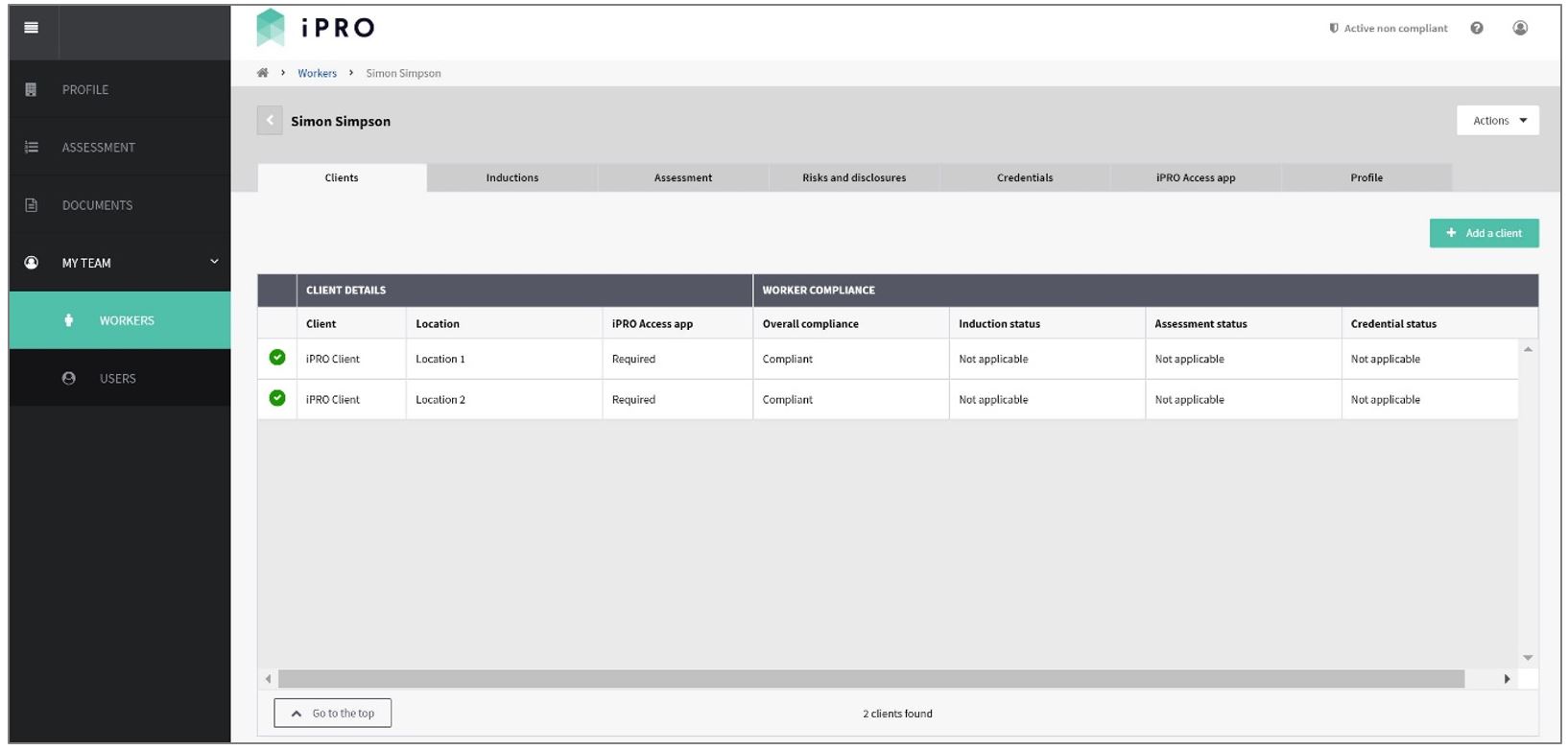
Task: Select the Clients tab
Action: point(342,177)
